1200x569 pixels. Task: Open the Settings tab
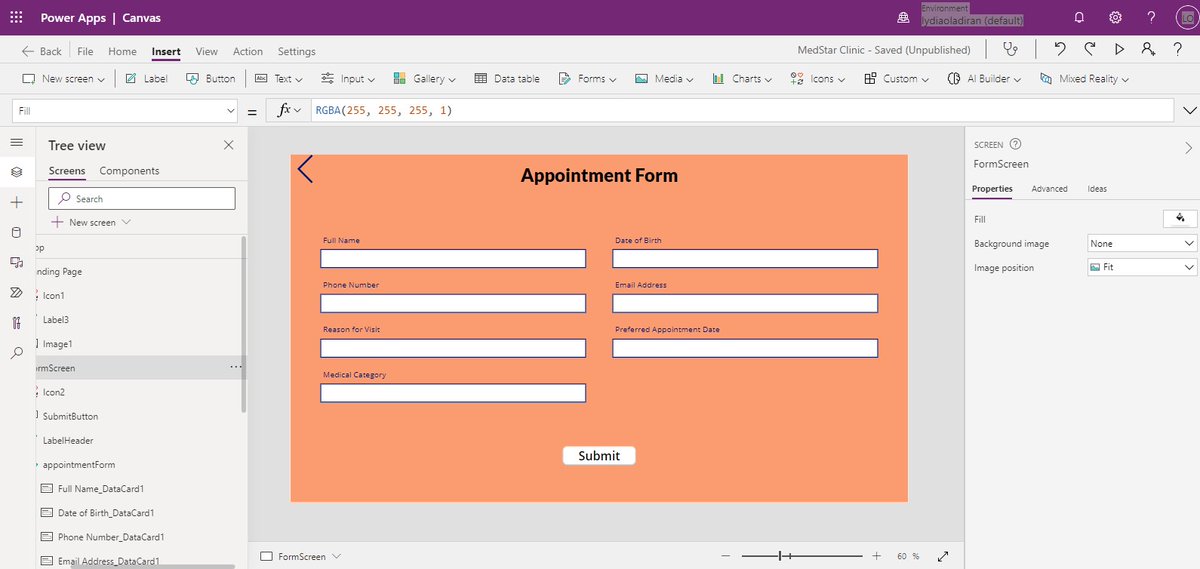pos(296,51)
